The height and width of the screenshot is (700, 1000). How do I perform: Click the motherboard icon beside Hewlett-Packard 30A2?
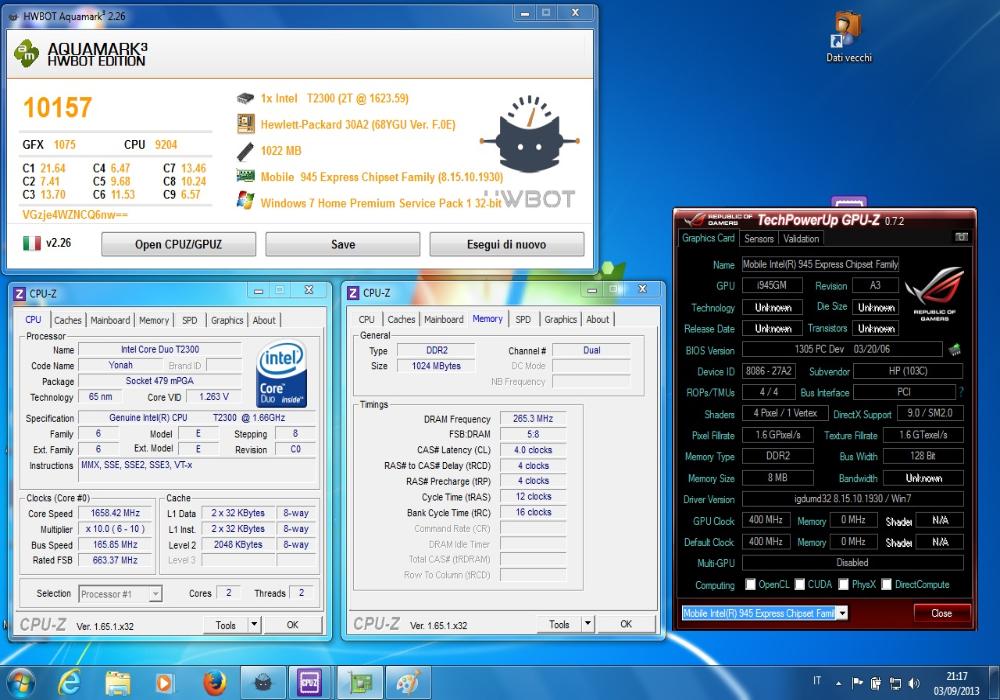[x=246, y=124]
